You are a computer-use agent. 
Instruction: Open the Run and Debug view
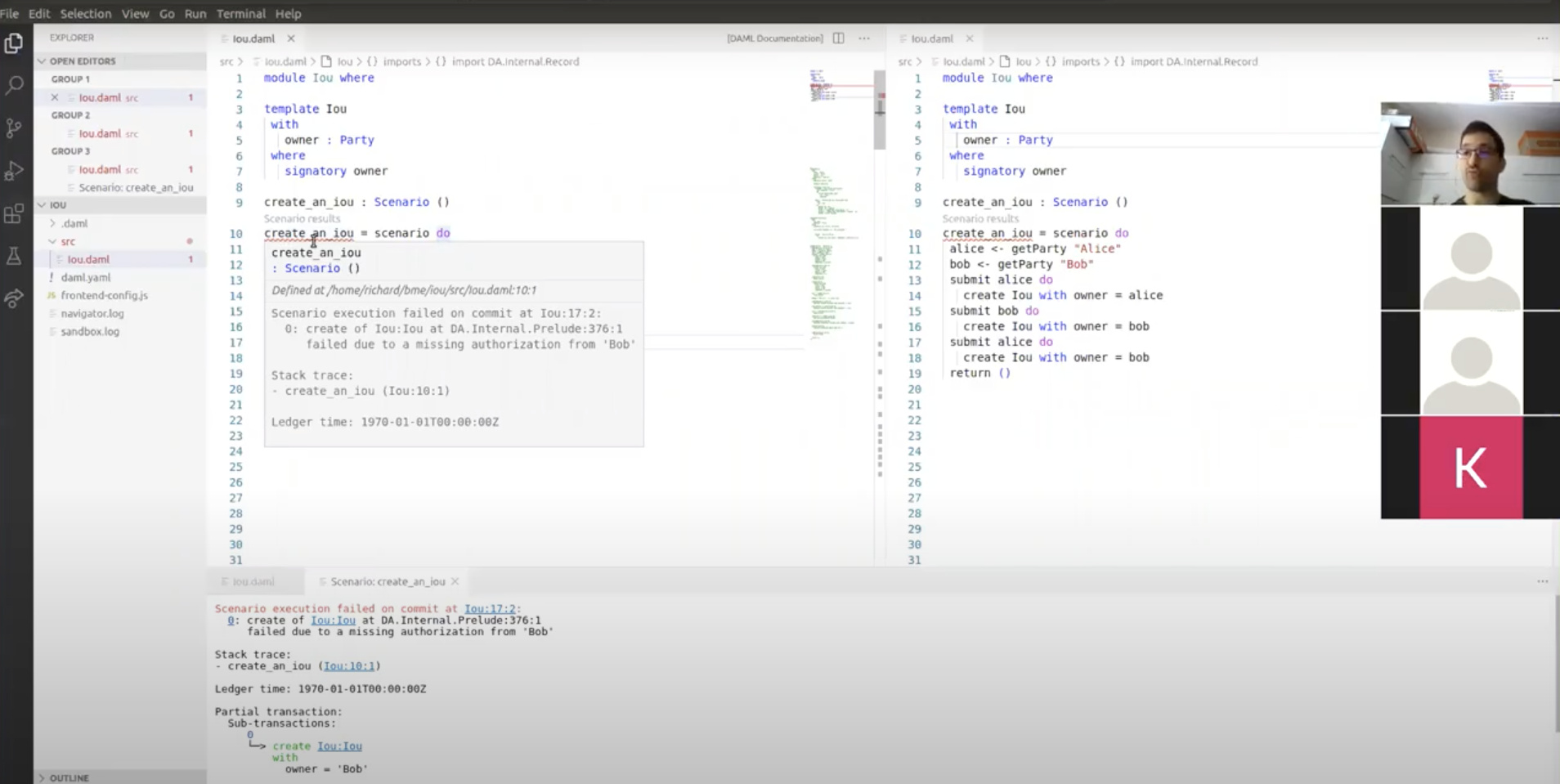pyautogui.click(x=14, y=171)
